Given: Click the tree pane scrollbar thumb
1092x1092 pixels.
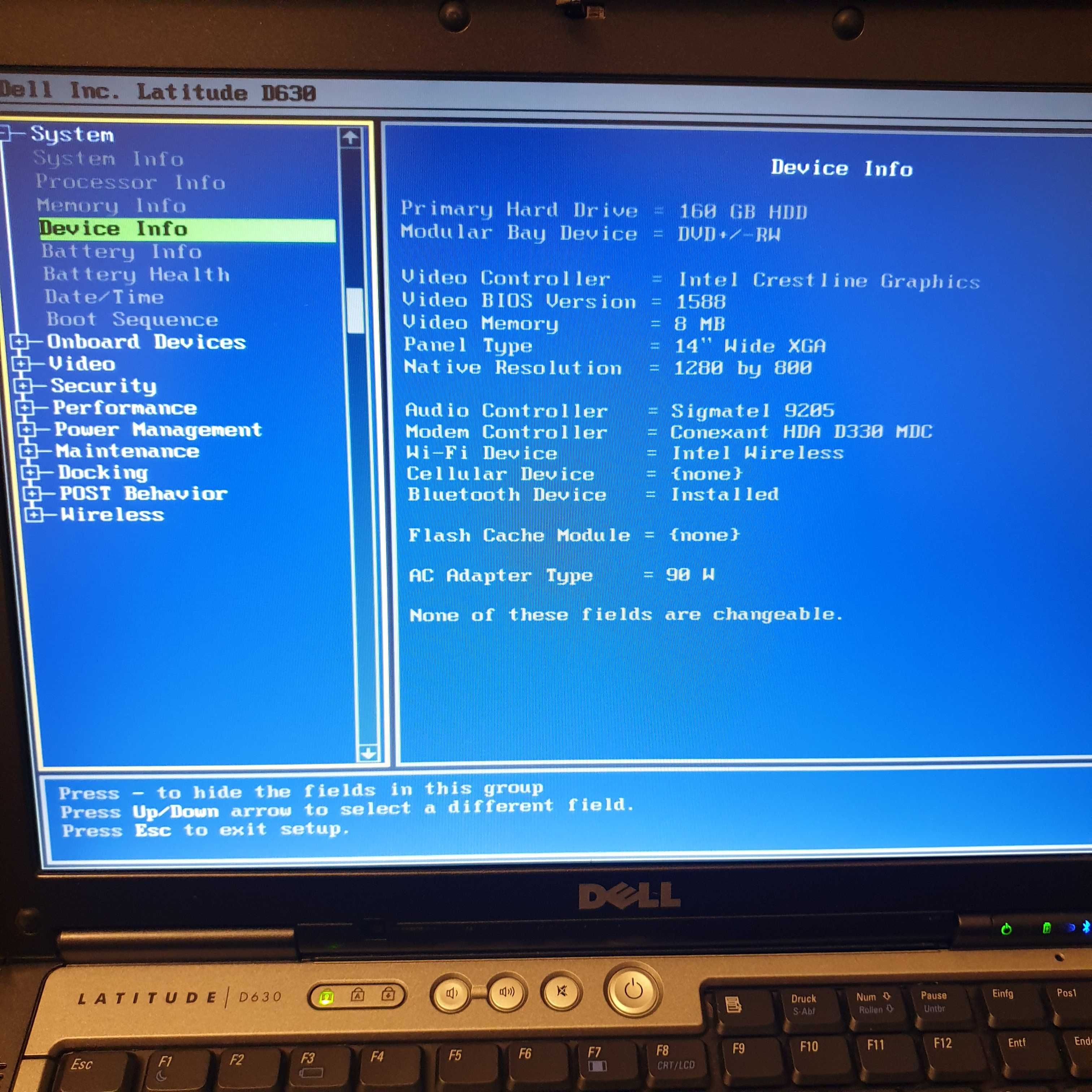Looking at the screenshot, I should tap(356, 310).
